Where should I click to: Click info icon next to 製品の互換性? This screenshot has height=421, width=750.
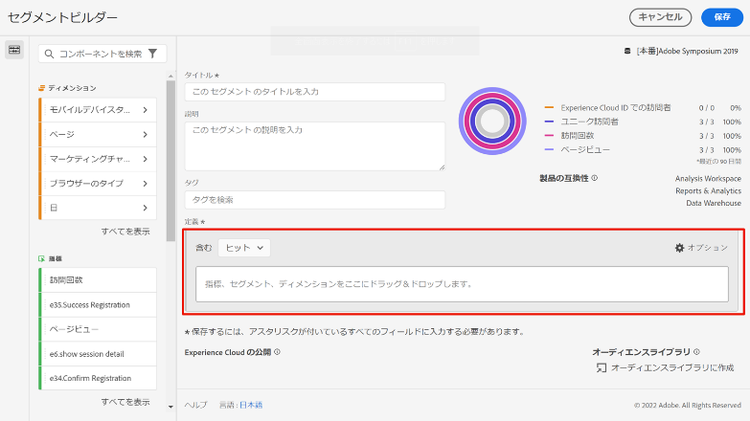[x=594, y=179]
